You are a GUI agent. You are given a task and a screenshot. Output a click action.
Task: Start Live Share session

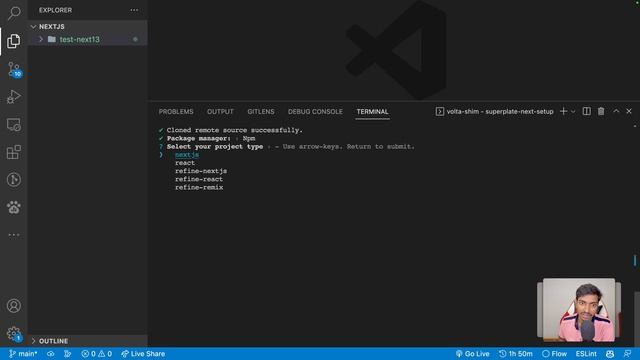pyautogui.click(x=143, y=354)
